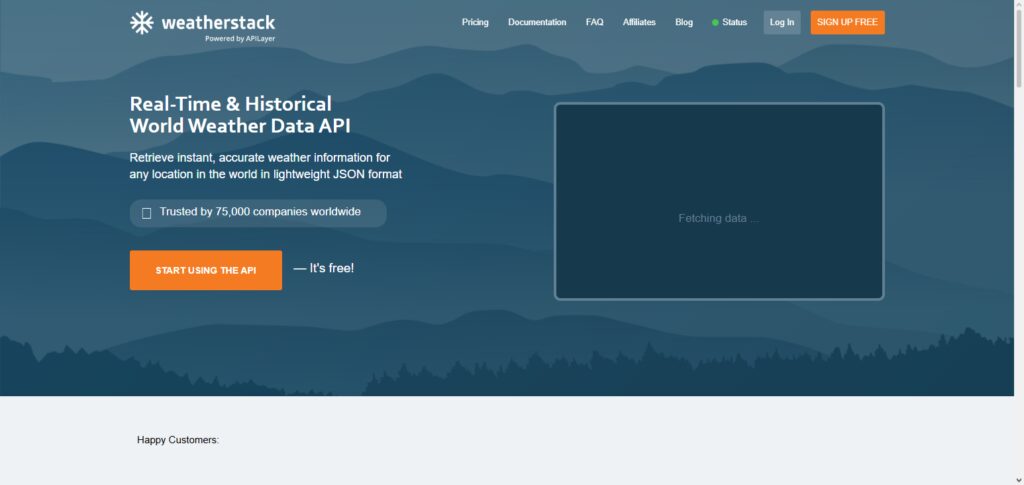Click the '— It's free!' text

(x=324, y=268)
